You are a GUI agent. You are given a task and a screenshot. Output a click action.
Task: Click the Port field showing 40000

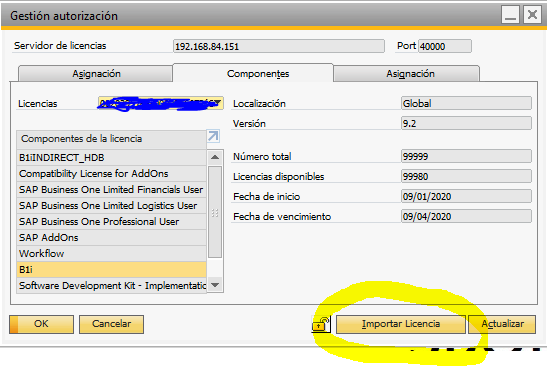(445, 46)
